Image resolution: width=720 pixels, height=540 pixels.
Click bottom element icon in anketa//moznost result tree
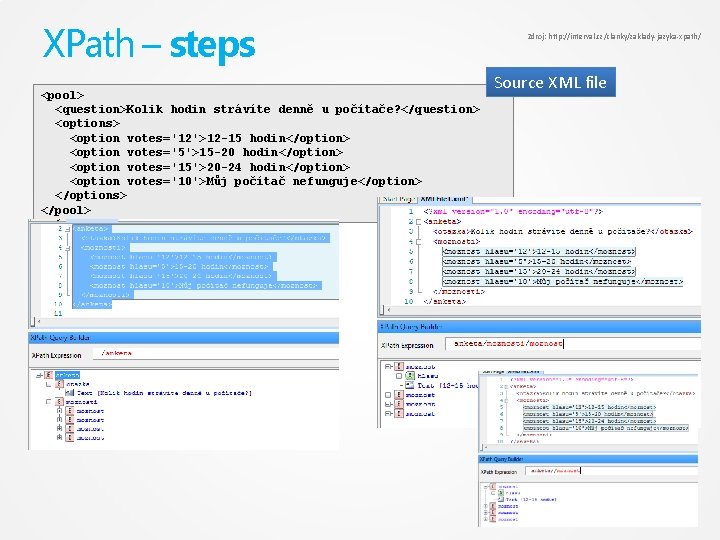coord(493,519)
